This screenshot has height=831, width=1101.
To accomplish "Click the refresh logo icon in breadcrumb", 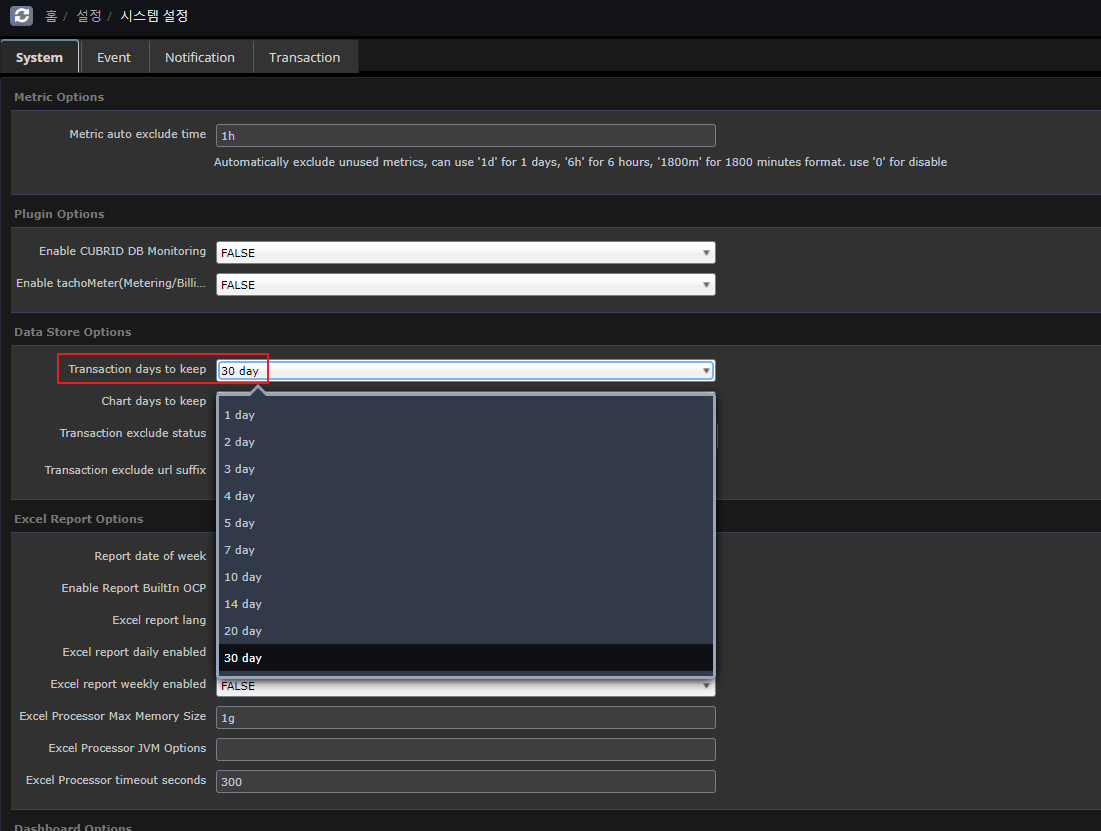I will pos(21,16).
